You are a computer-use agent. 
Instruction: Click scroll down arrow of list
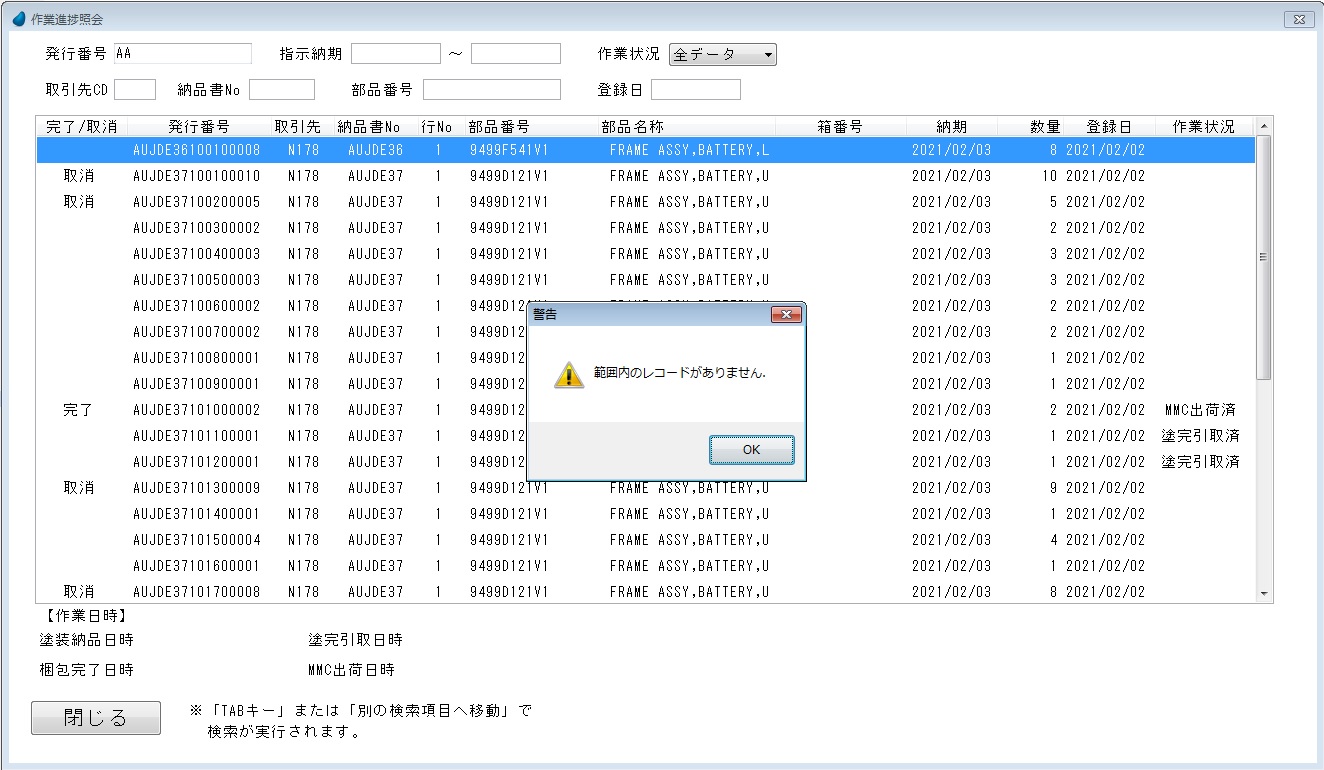(x=1264, y=593)
